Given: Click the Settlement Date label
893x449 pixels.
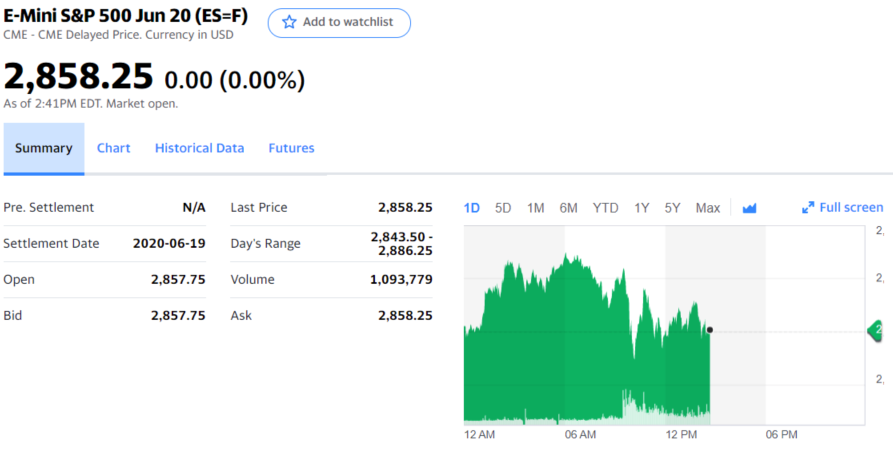Looking at the screenshot, I should (x=51, y=243).
